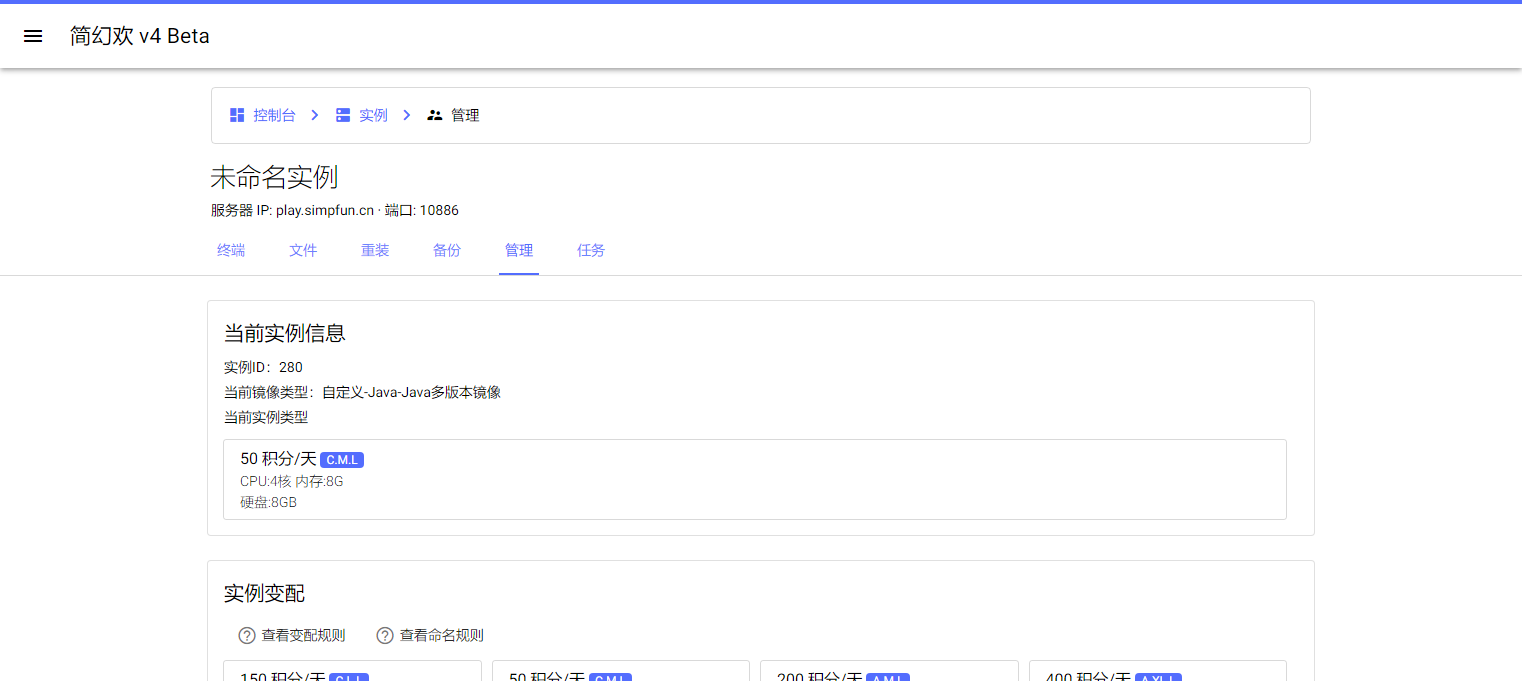
Task: Open the 文件 tab
Action: coord(303,251)
